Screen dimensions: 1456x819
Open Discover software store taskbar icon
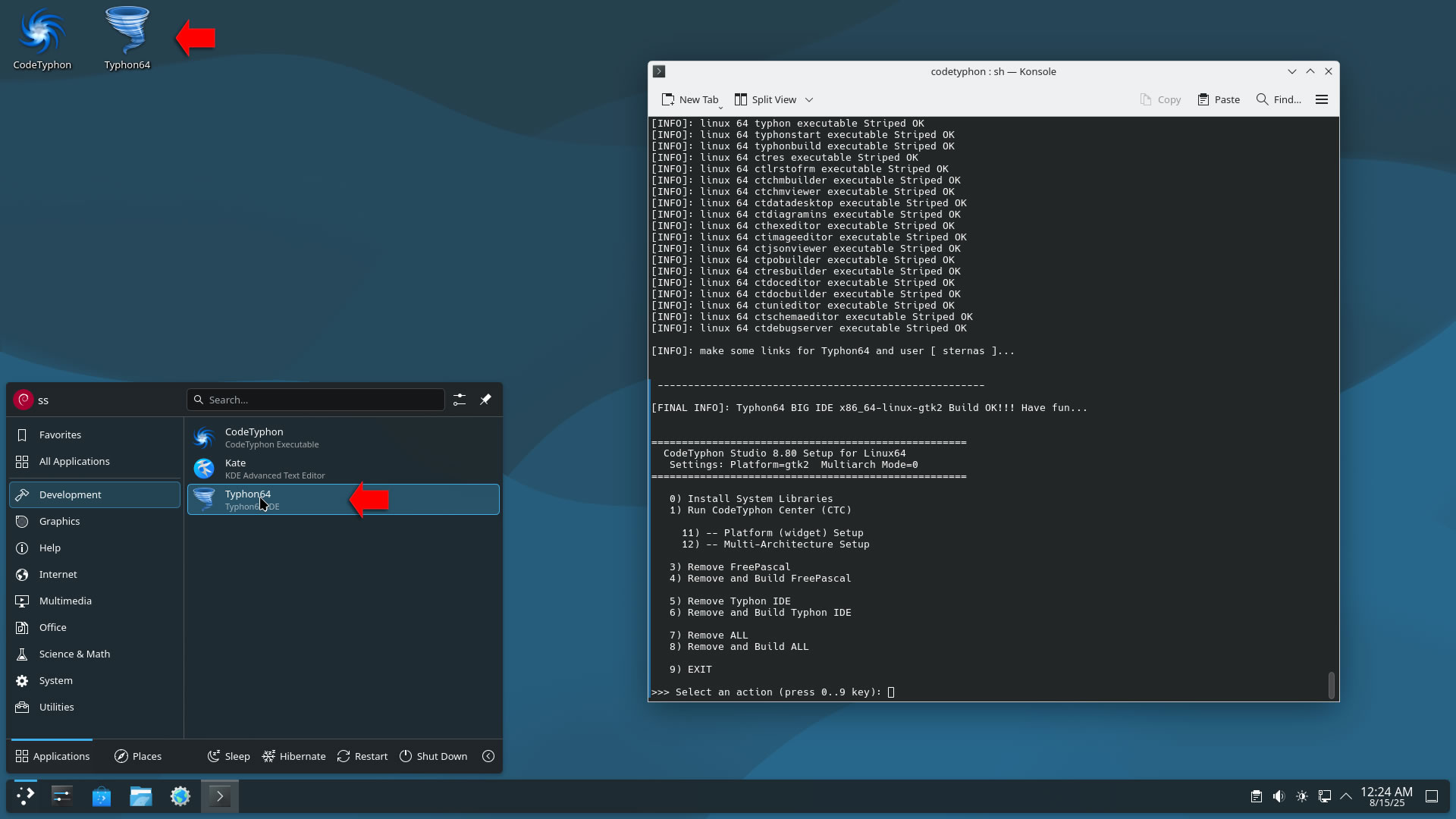102,796
